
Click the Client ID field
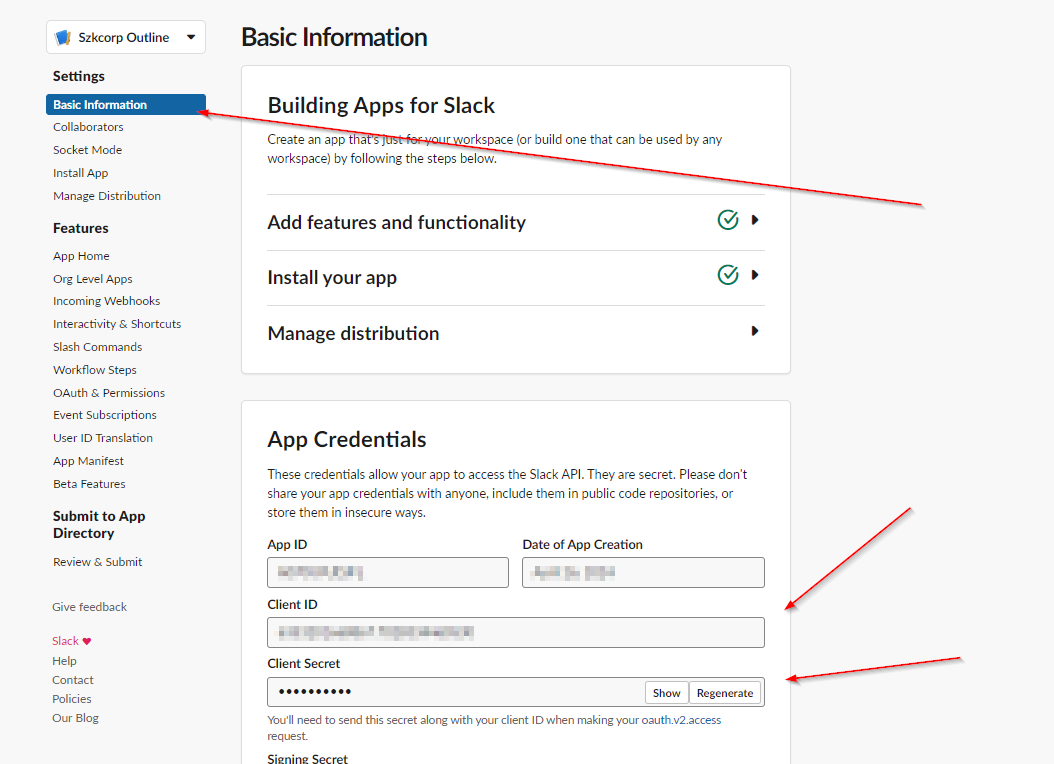point(516,632)
